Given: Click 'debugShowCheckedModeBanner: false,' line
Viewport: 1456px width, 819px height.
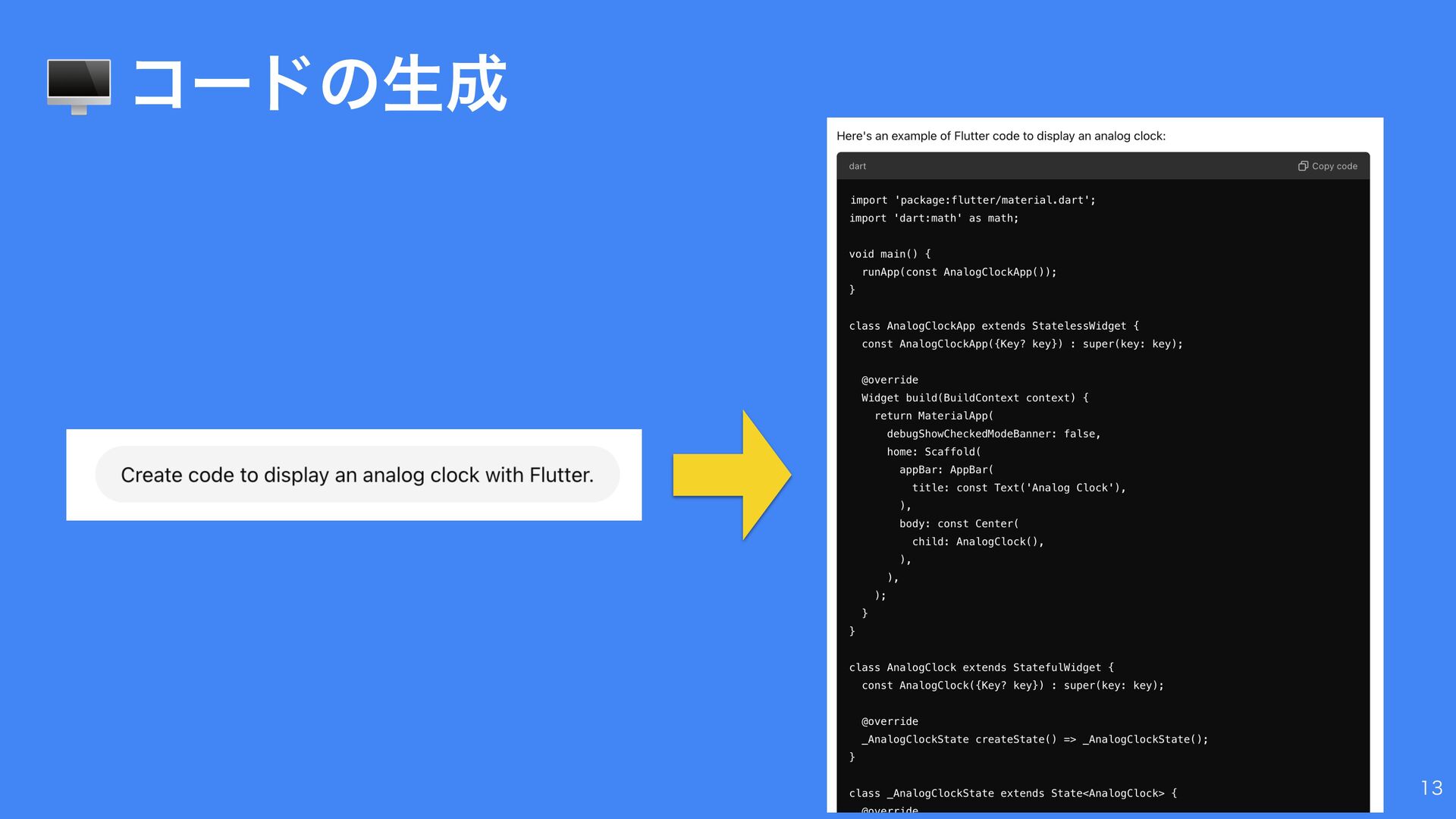Looking at the screenshot, I should [994, 434].
